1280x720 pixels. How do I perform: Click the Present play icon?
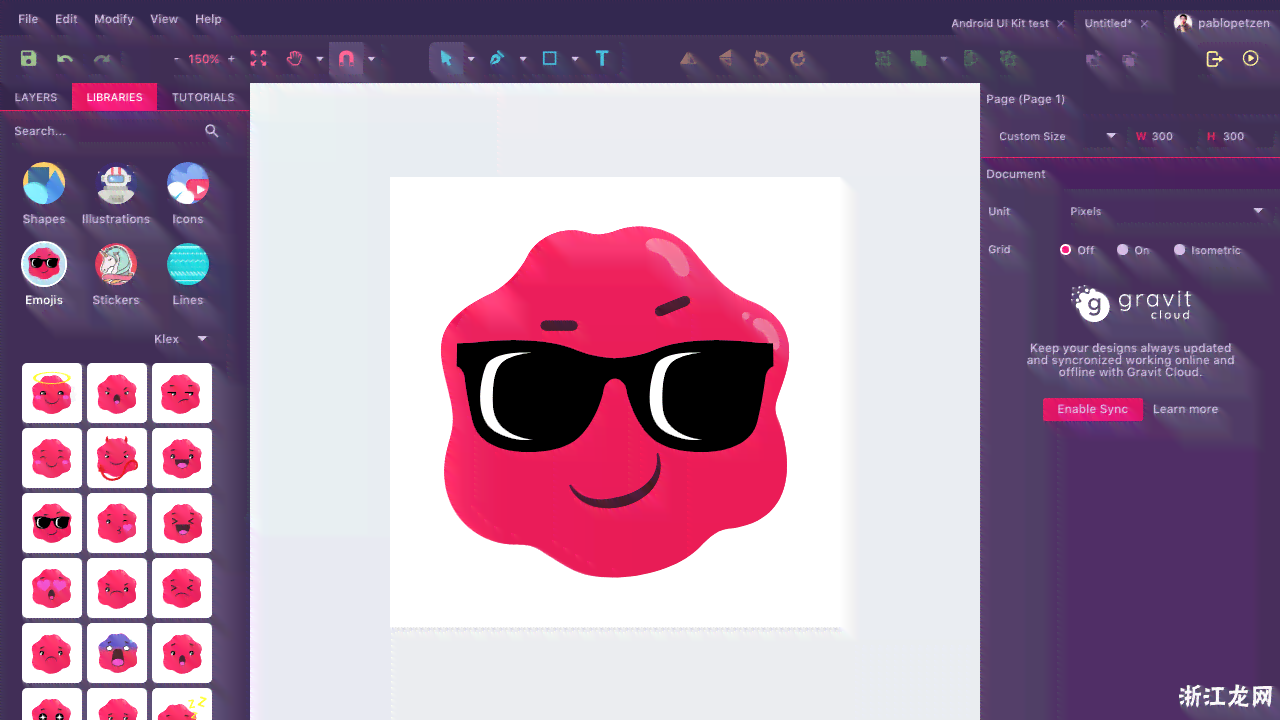[x=1251, y=59]
